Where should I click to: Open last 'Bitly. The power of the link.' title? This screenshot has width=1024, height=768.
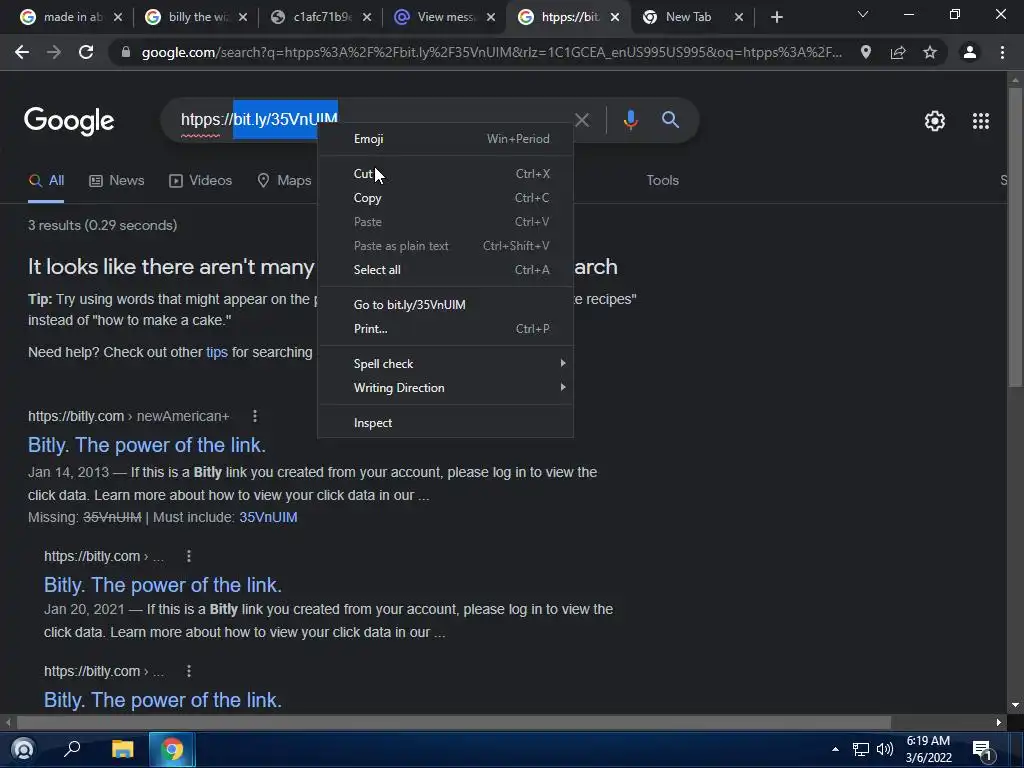click(163, 699)
